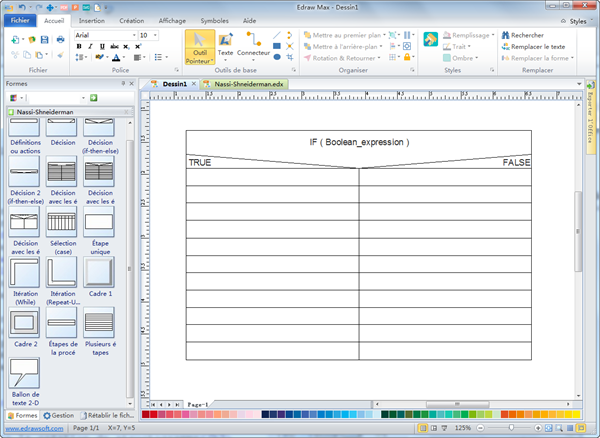The height and width of the screenshot is (438, 600).
Task: Click the Texte tool icon
Action: pyautogui.click(x=226, y=46)
